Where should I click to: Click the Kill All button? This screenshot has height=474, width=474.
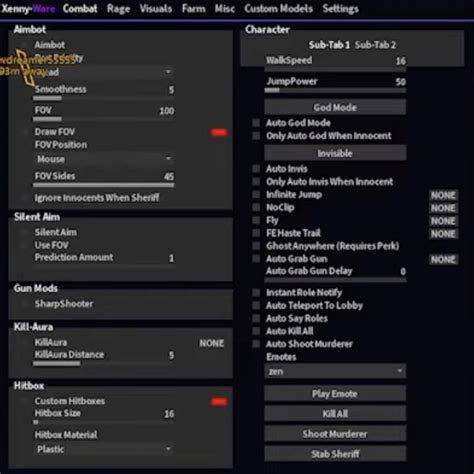(x=335, y=414)
